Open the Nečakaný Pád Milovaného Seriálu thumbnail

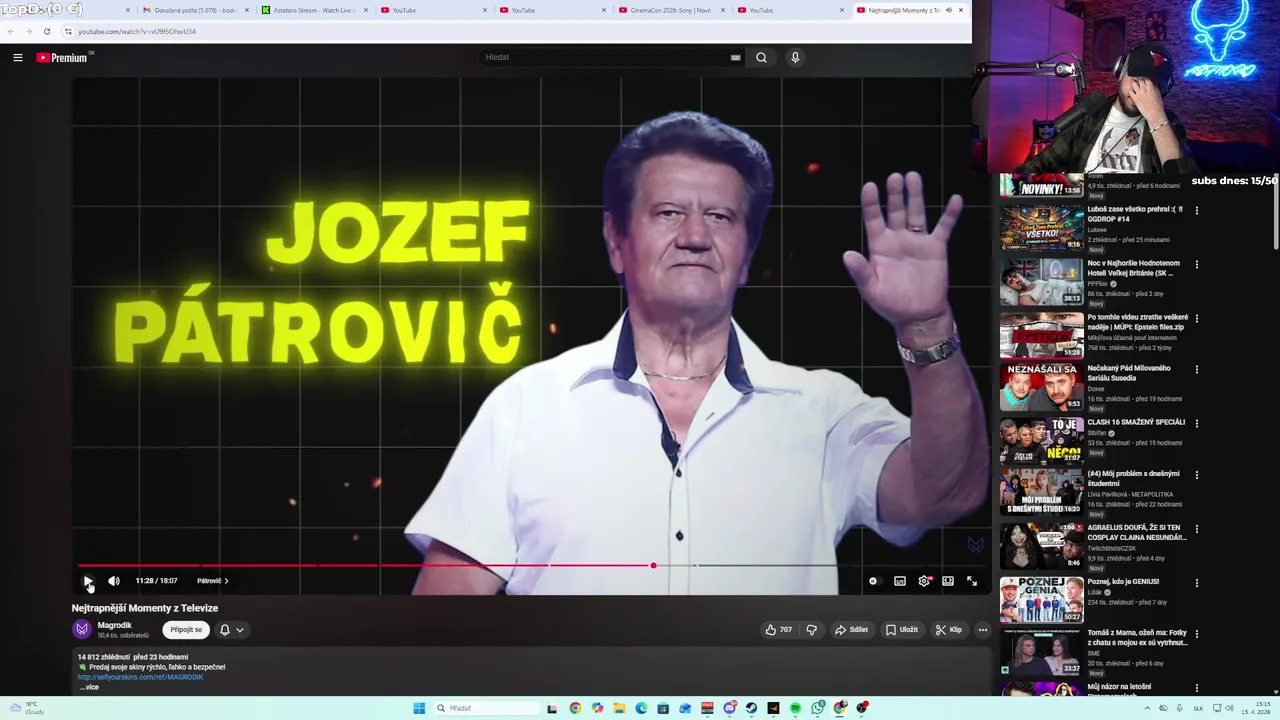[x=1042, y=387]
